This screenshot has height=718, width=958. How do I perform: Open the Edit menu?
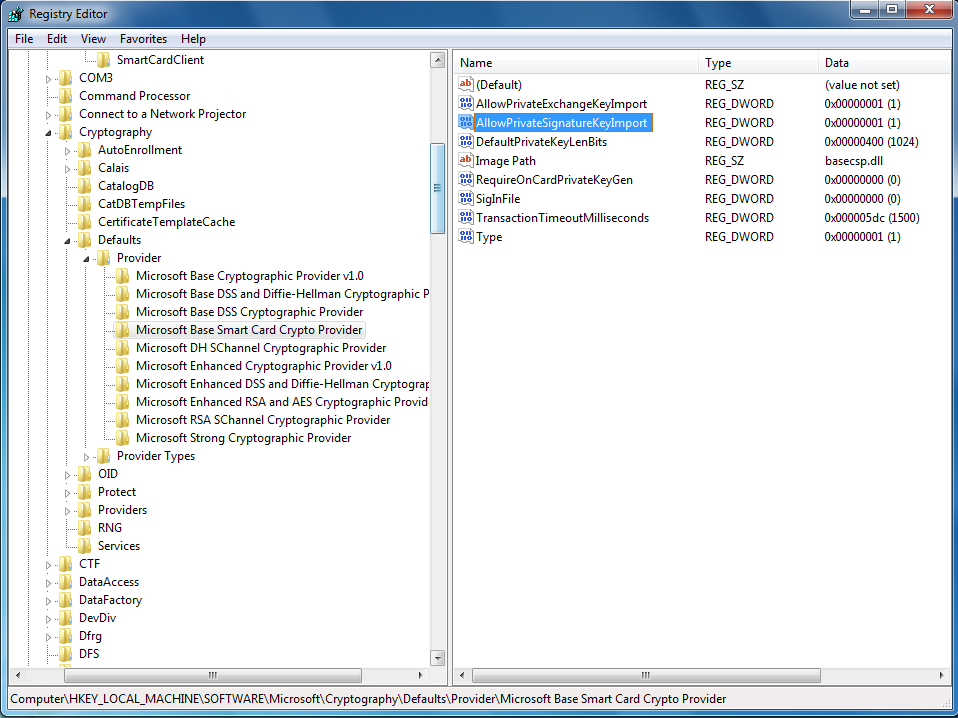point(57,38)
